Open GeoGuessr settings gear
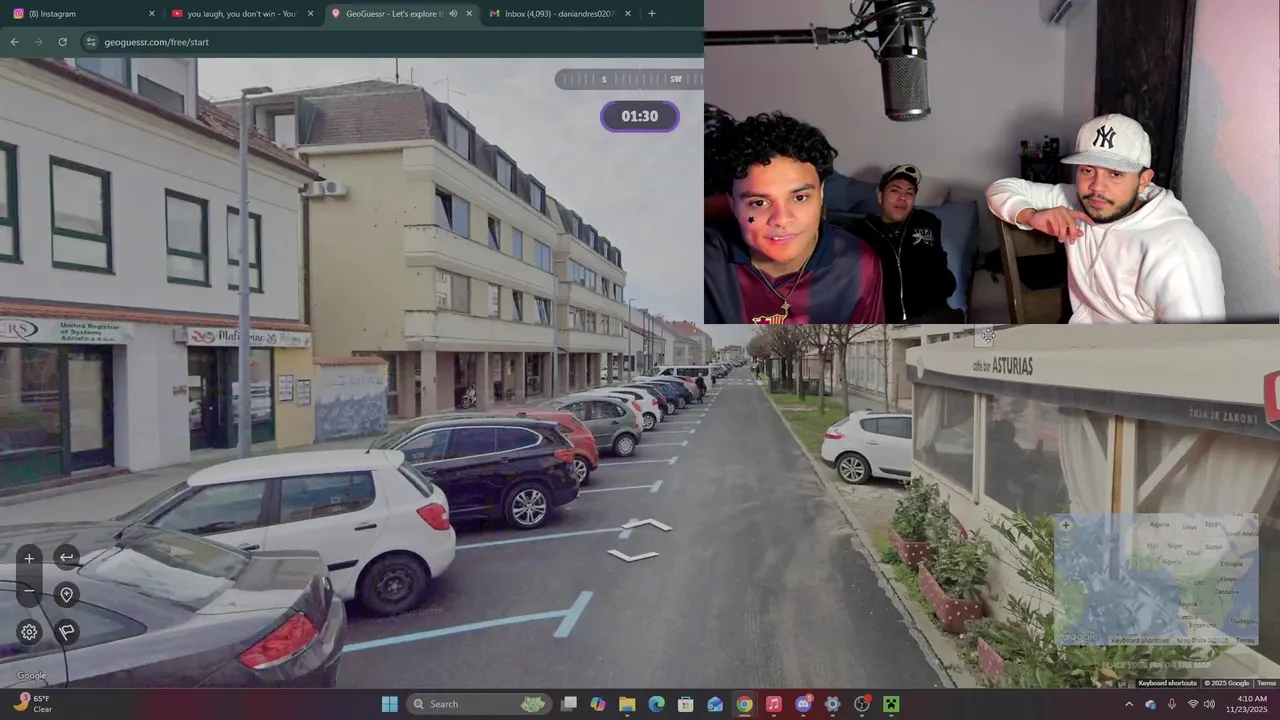1280x720 pixels. coord(29,632)
